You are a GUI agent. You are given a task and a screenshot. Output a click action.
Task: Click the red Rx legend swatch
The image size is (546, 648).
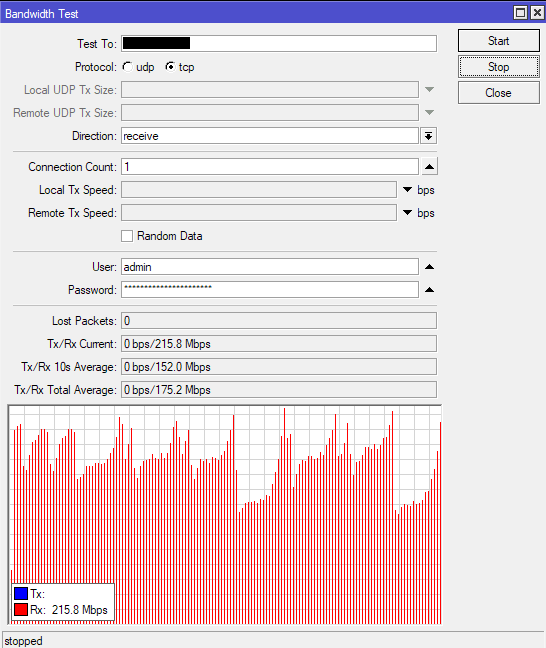[21, 610]
